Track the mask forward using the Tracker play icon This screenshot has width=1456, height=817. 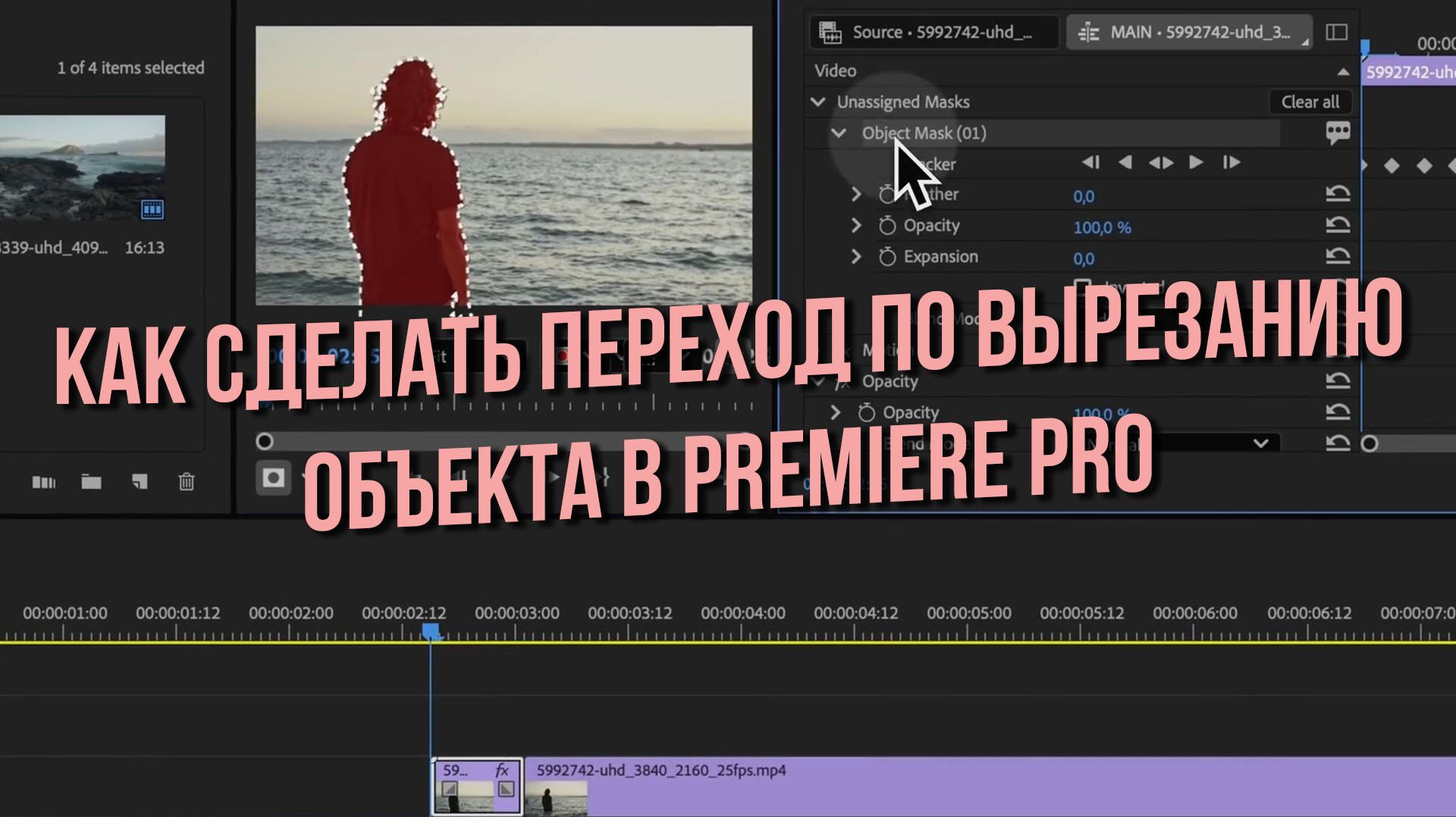point(1197,162)
